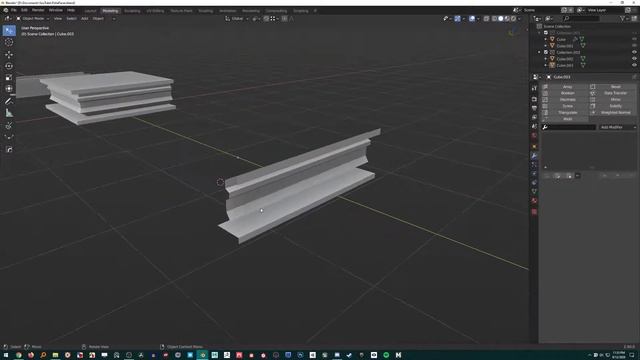The height and width of the screenshot is (360, 640).
Task: Open the Physics properties tab
Action: [534, 174]
